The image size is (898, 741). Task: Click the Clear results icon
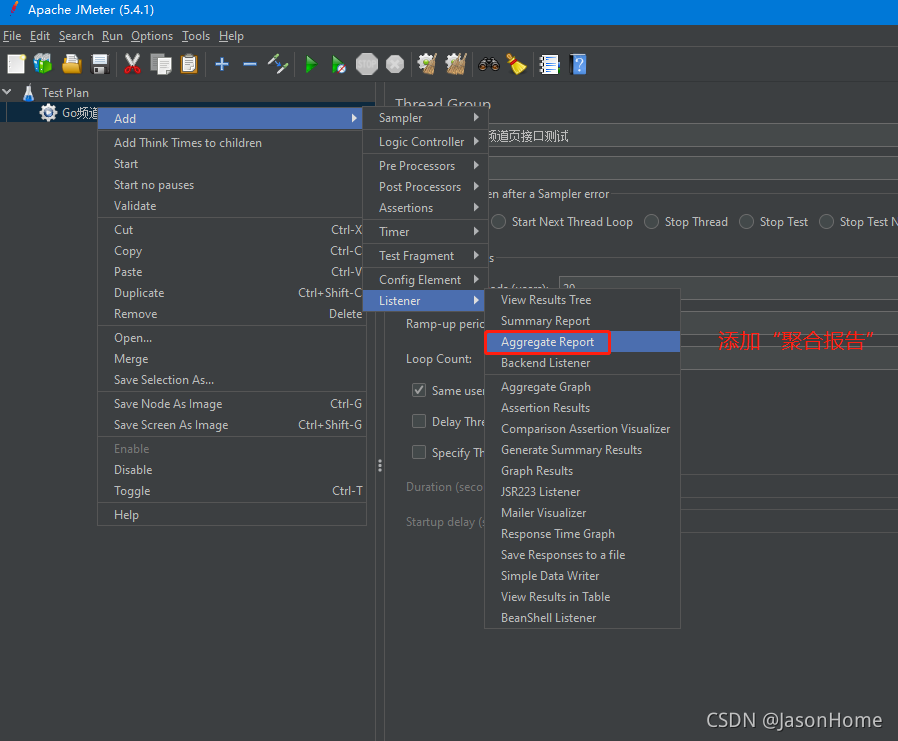tap(427, 64)
